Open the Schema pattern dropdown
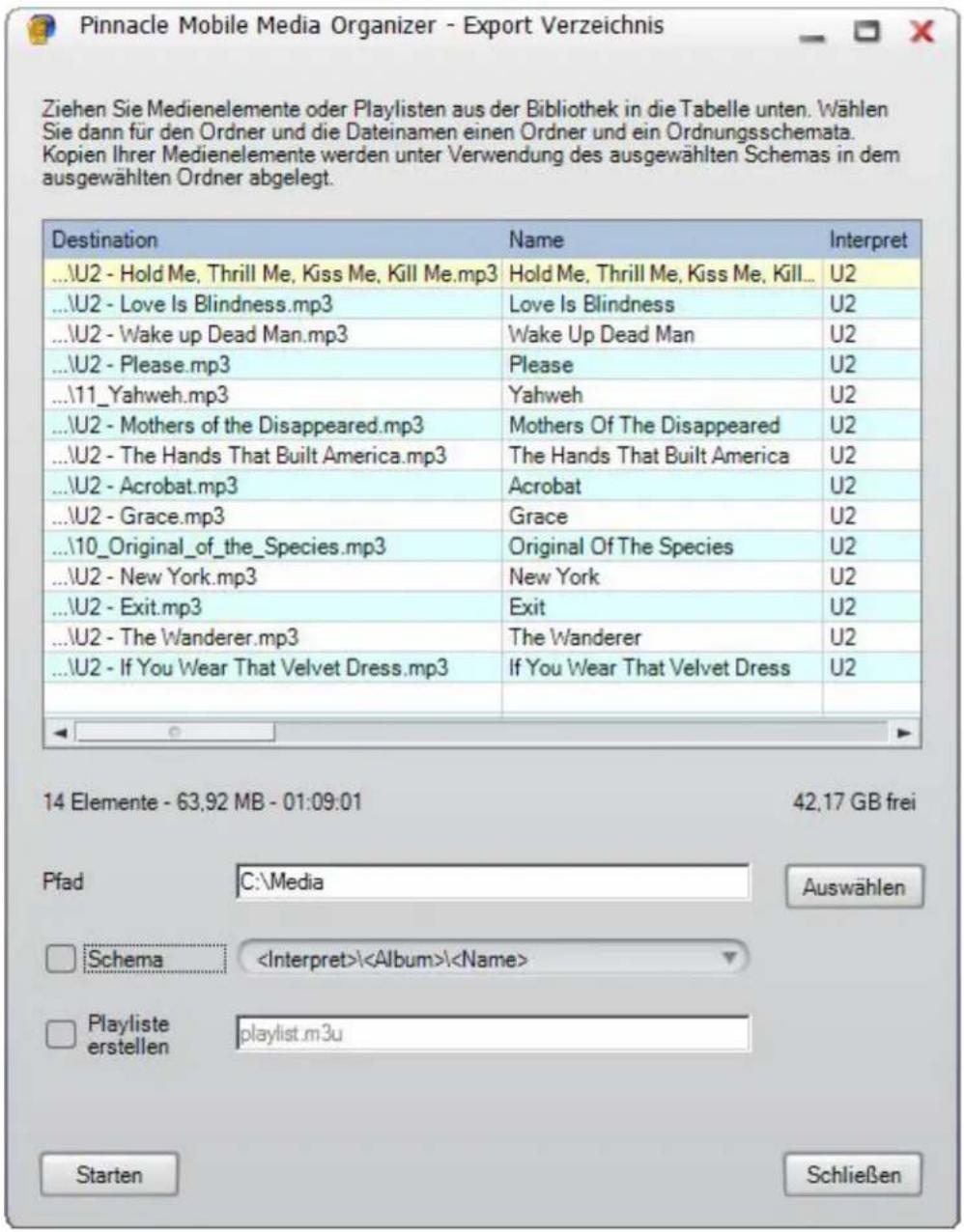 [493, 959]
